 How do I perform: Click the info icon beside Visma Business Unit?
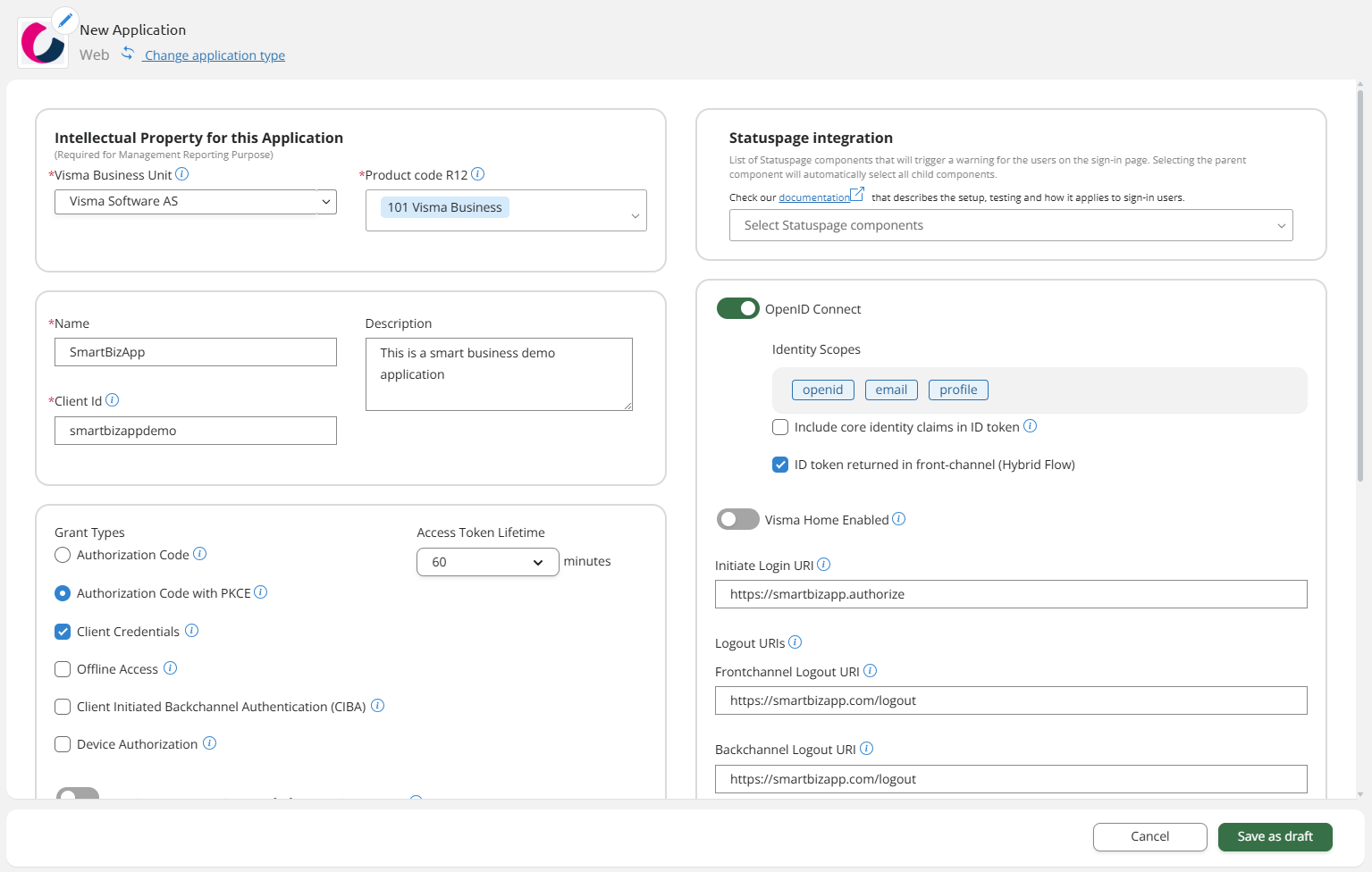182,174
